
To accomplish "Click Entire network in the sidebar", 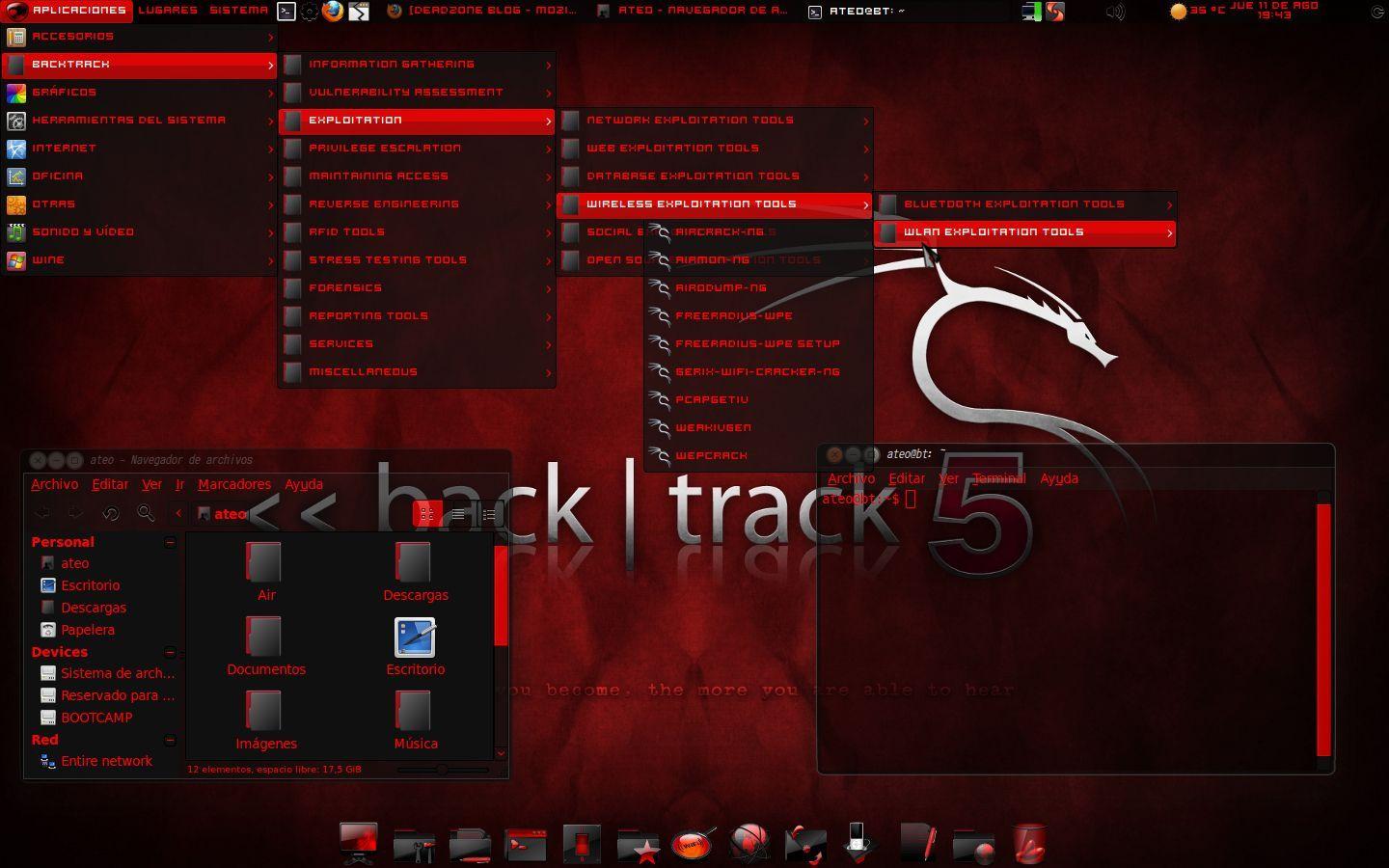I will (x=106, y=760).
